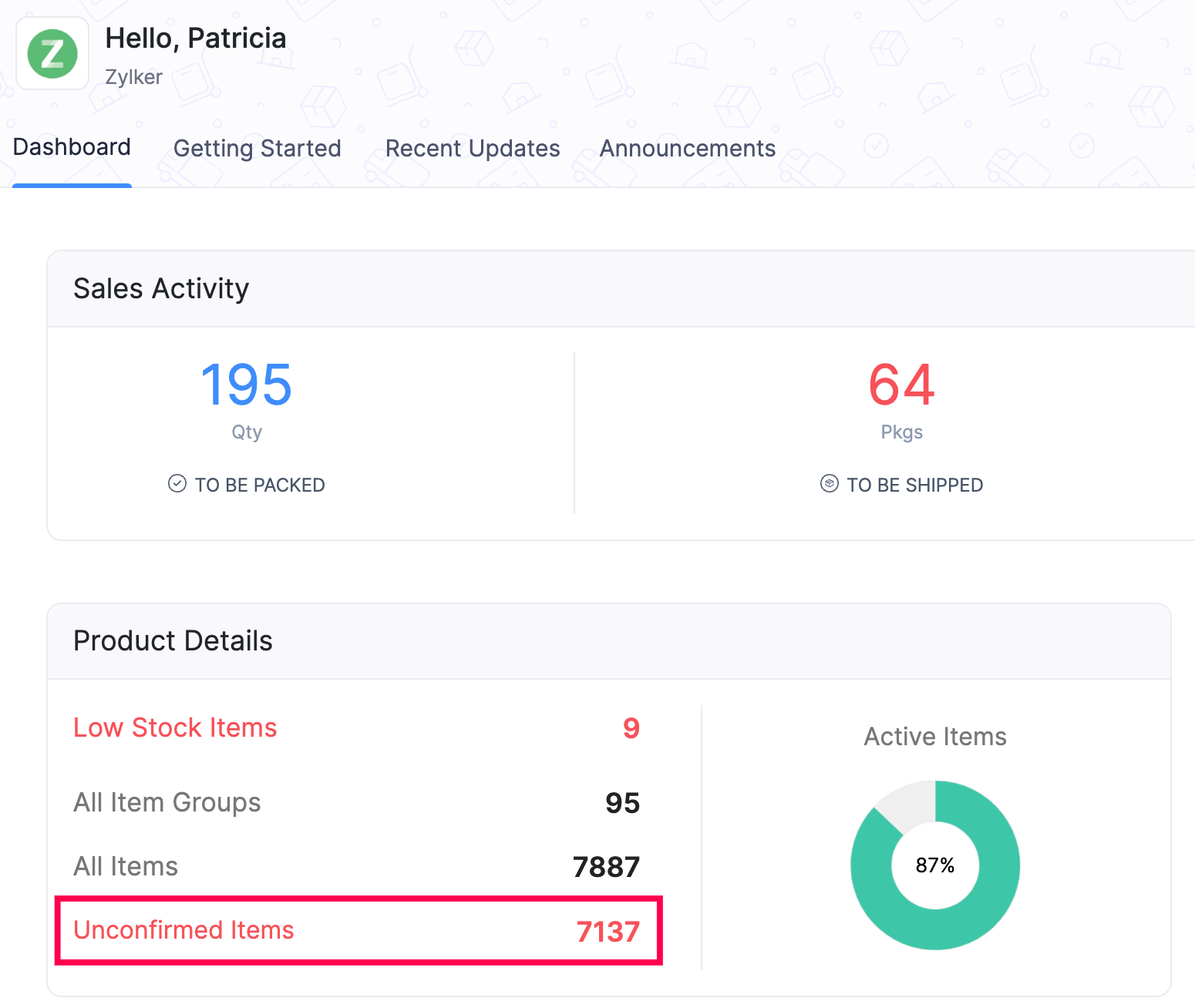Click the To Be Packed checkmark icon
The image size is (1195, 1008).
click(x=177, y=484)
